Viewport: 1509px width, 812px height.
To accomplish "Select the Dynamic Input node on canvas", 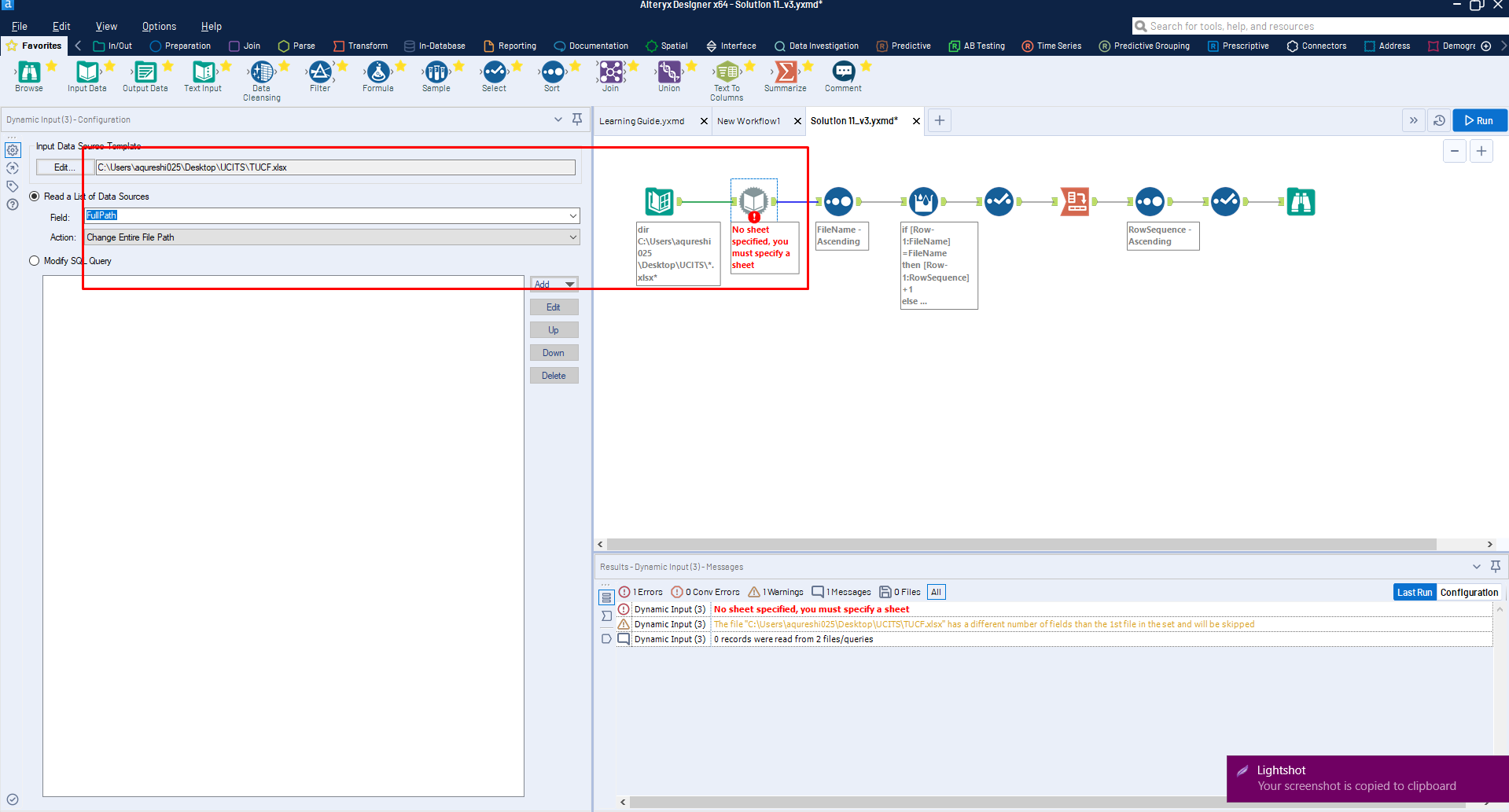I will pyautogui.click(x=753, y=201).
